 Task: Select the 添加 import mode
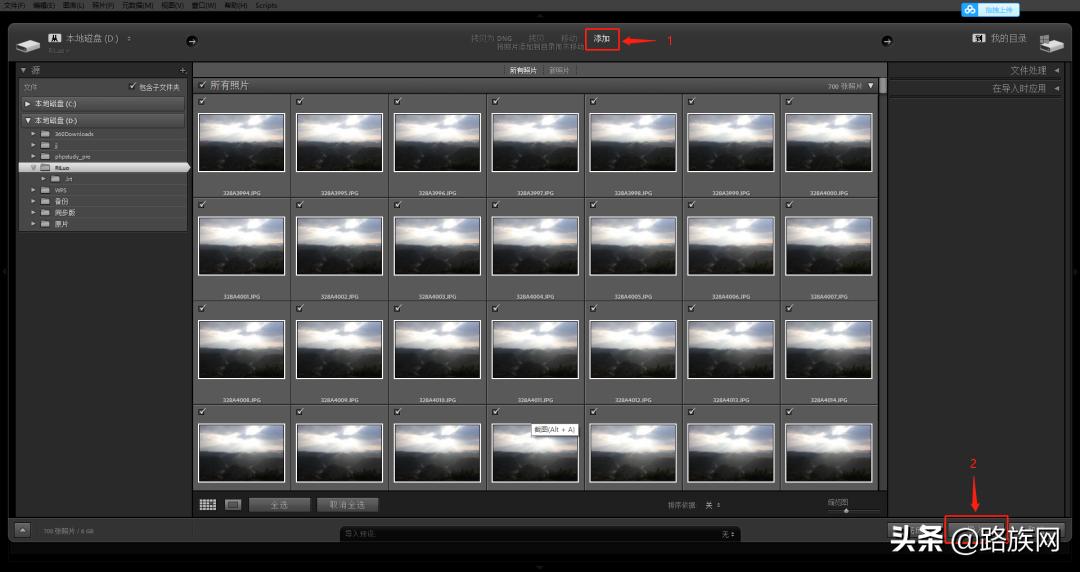pyautogui.click(x=601, y=39)
